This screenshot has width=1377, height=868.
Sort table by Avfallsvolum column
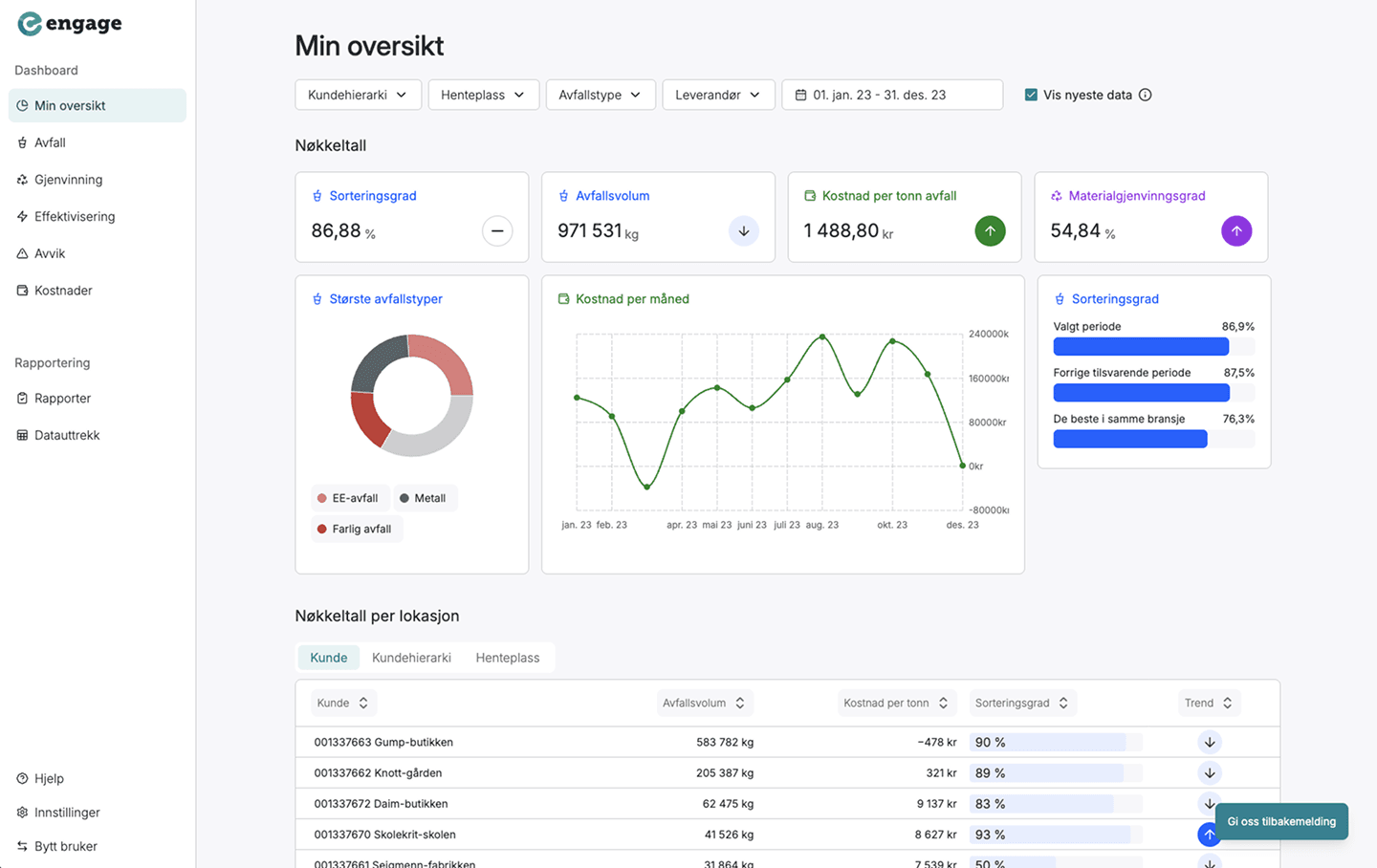[704, 704]
